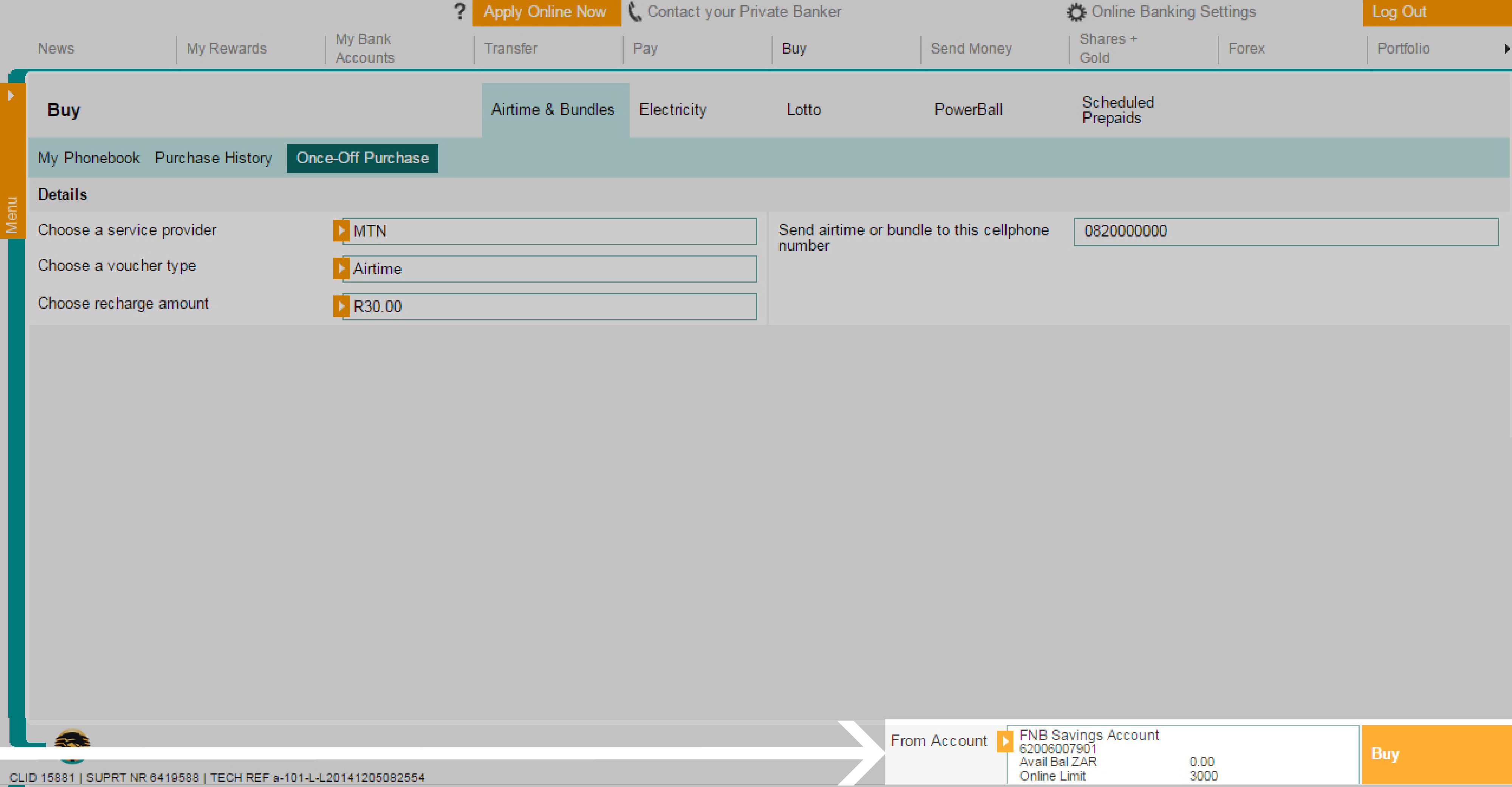Screen dimensions: 1512x787
Task: Open the From Account selector arrow
Action: click(x=1005, y=741)
